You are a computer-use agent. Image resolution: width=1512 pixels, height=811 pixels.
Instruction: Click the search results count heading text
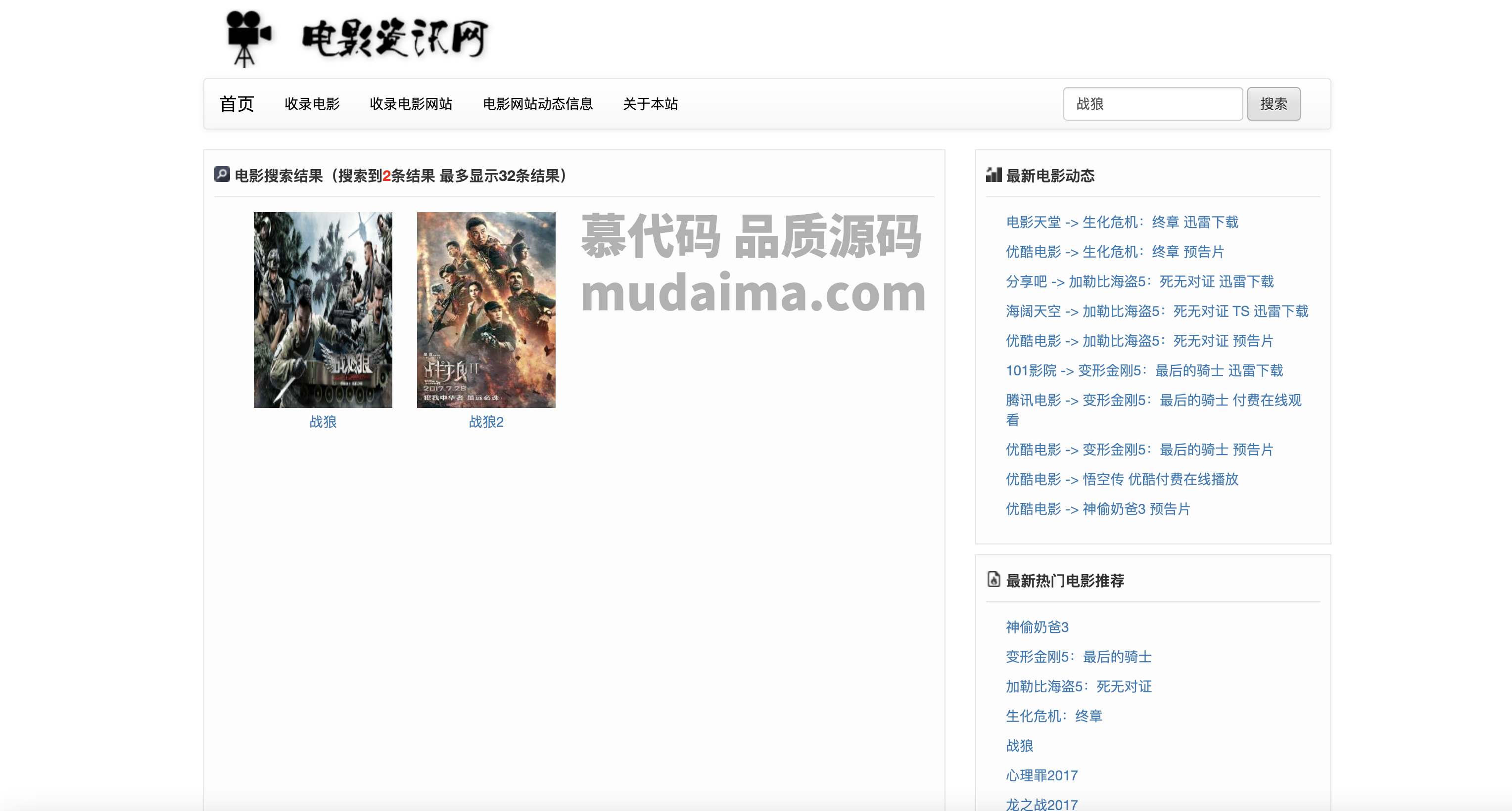tap(400, 176)
